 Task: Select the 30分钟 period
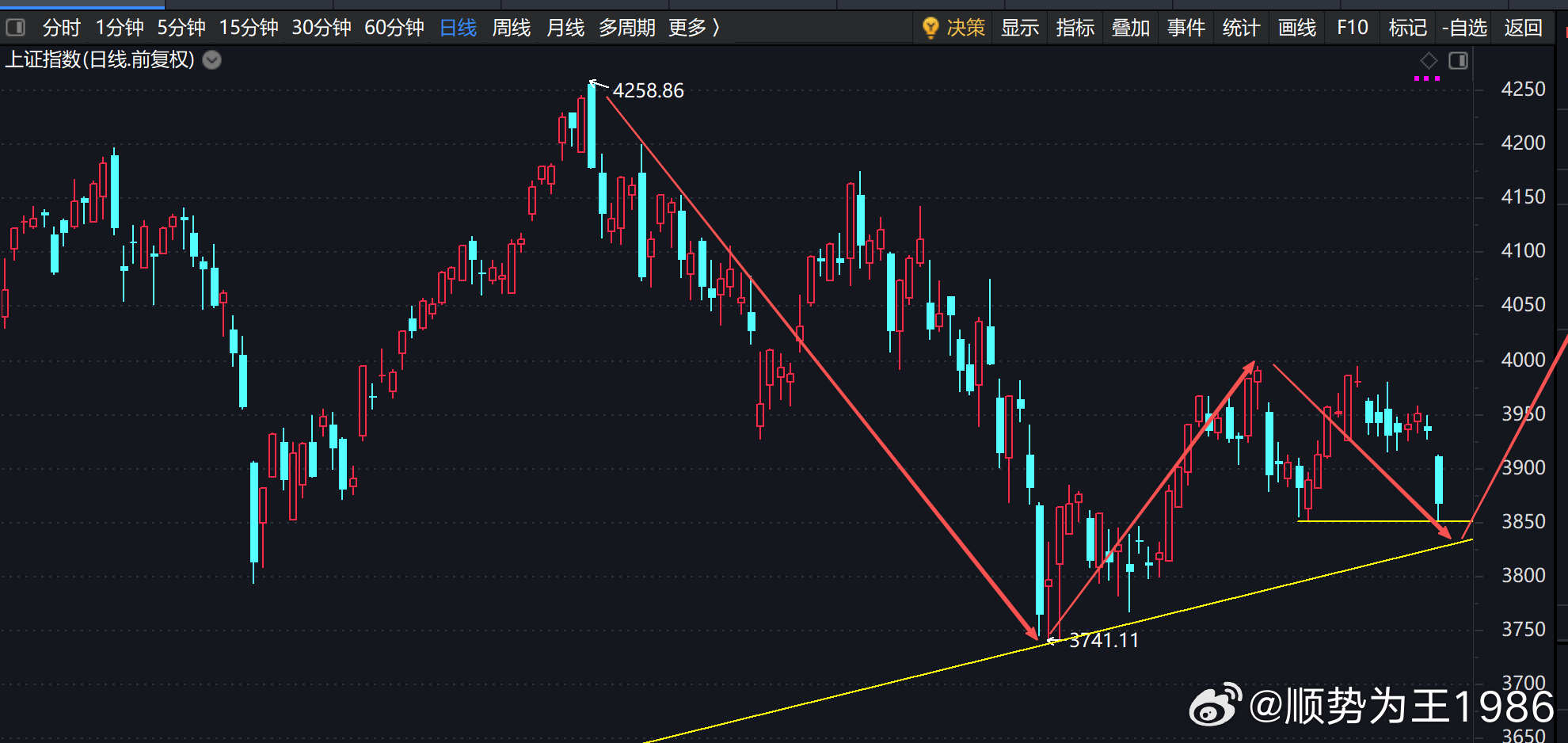[x=322, y=29]
